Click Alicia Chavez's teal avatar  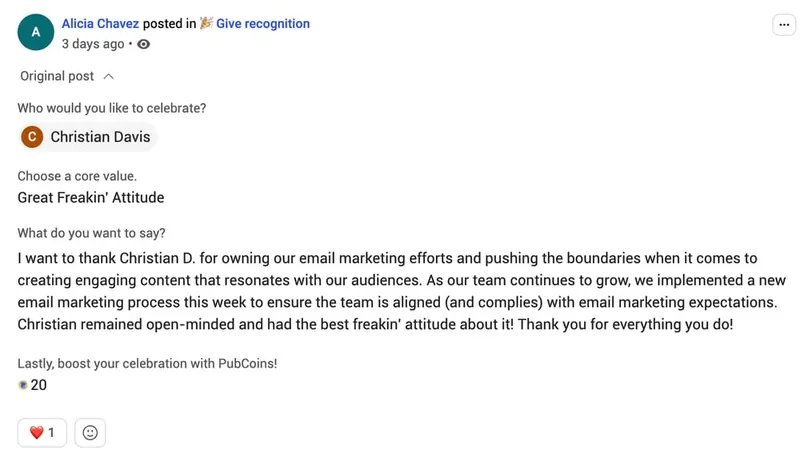(x=36, y=32)
